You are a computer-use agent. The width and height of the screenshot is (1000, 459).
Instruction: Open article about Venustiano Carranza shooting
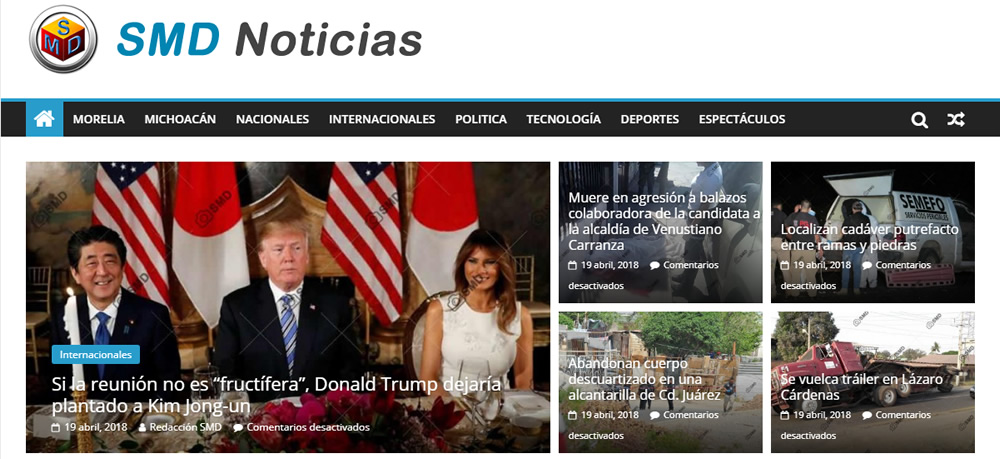(664, 221)
